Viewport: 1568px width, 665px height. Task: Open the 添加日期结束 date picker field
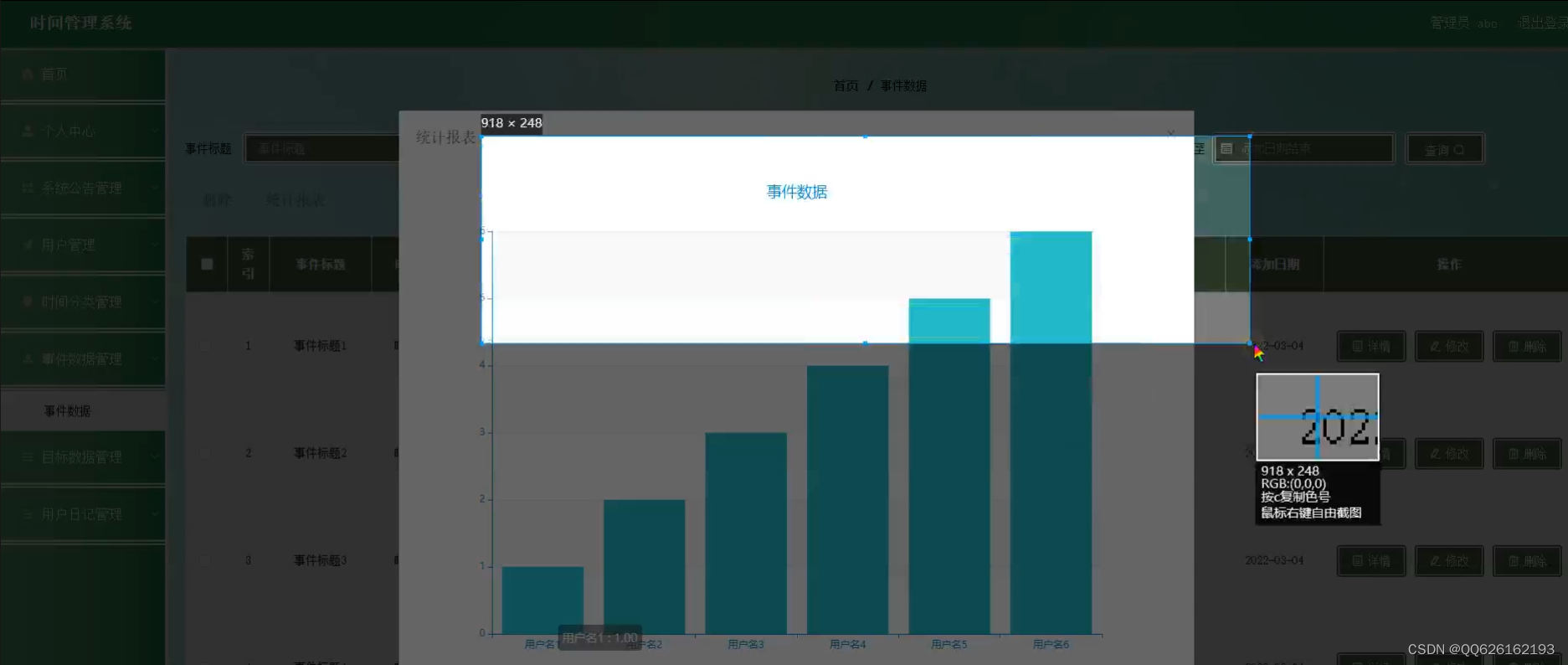1303,148
